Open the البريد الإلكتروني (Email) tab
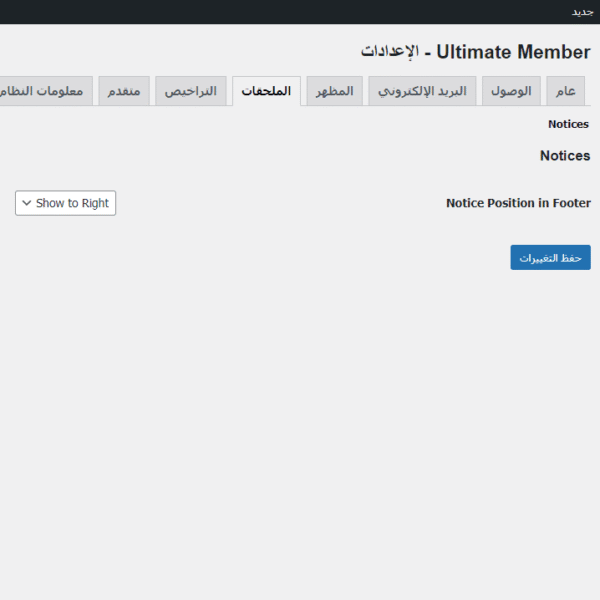The width and height of the screenshot is (600, 600). pos(422,91)
